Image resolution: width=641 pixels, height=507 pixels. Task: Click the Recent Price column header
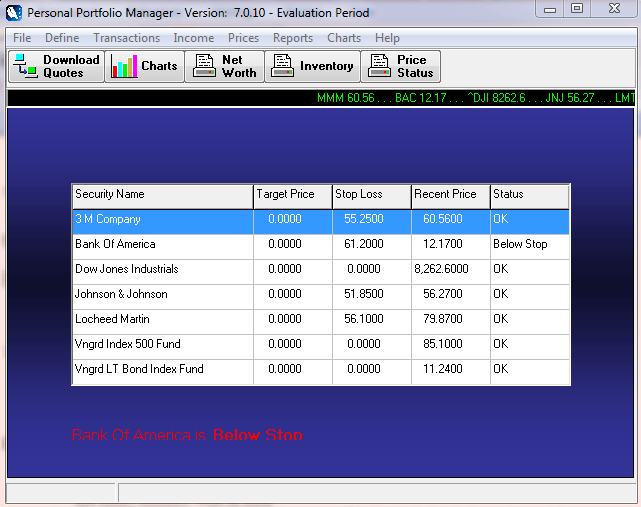tap(450, 194)
